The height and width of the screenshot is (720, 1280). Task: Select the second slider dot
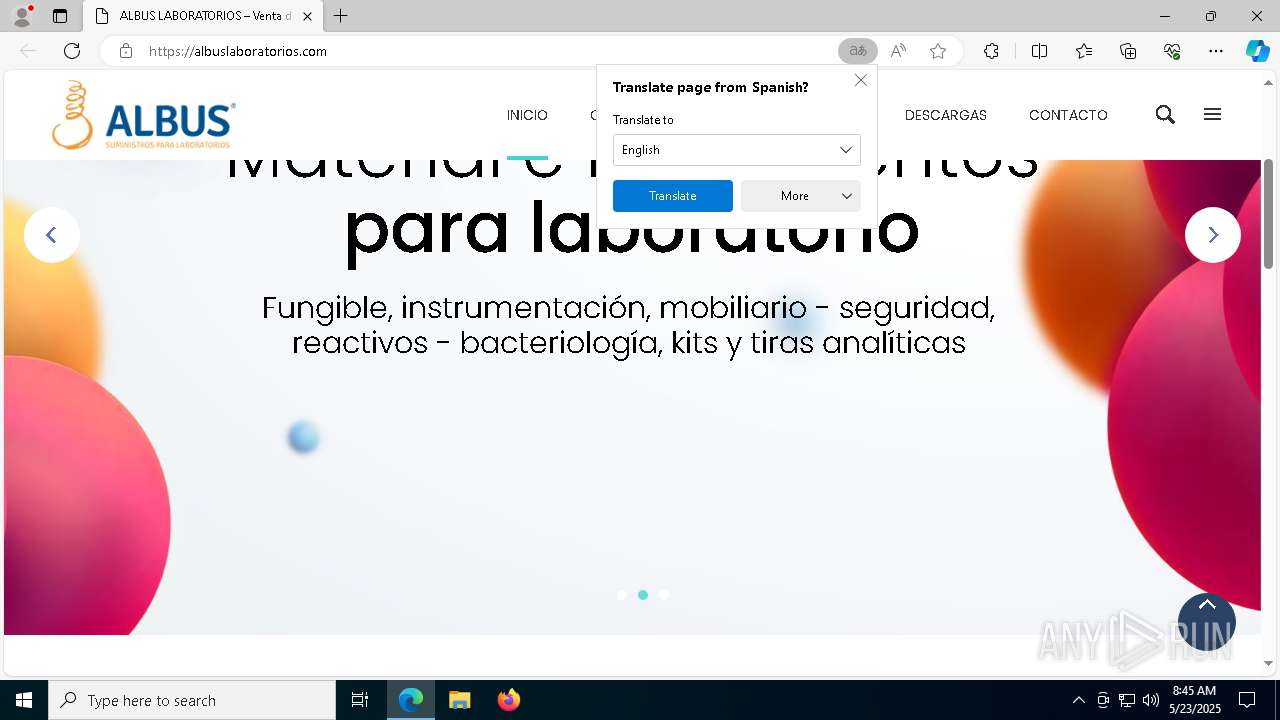tap(643, 595)
